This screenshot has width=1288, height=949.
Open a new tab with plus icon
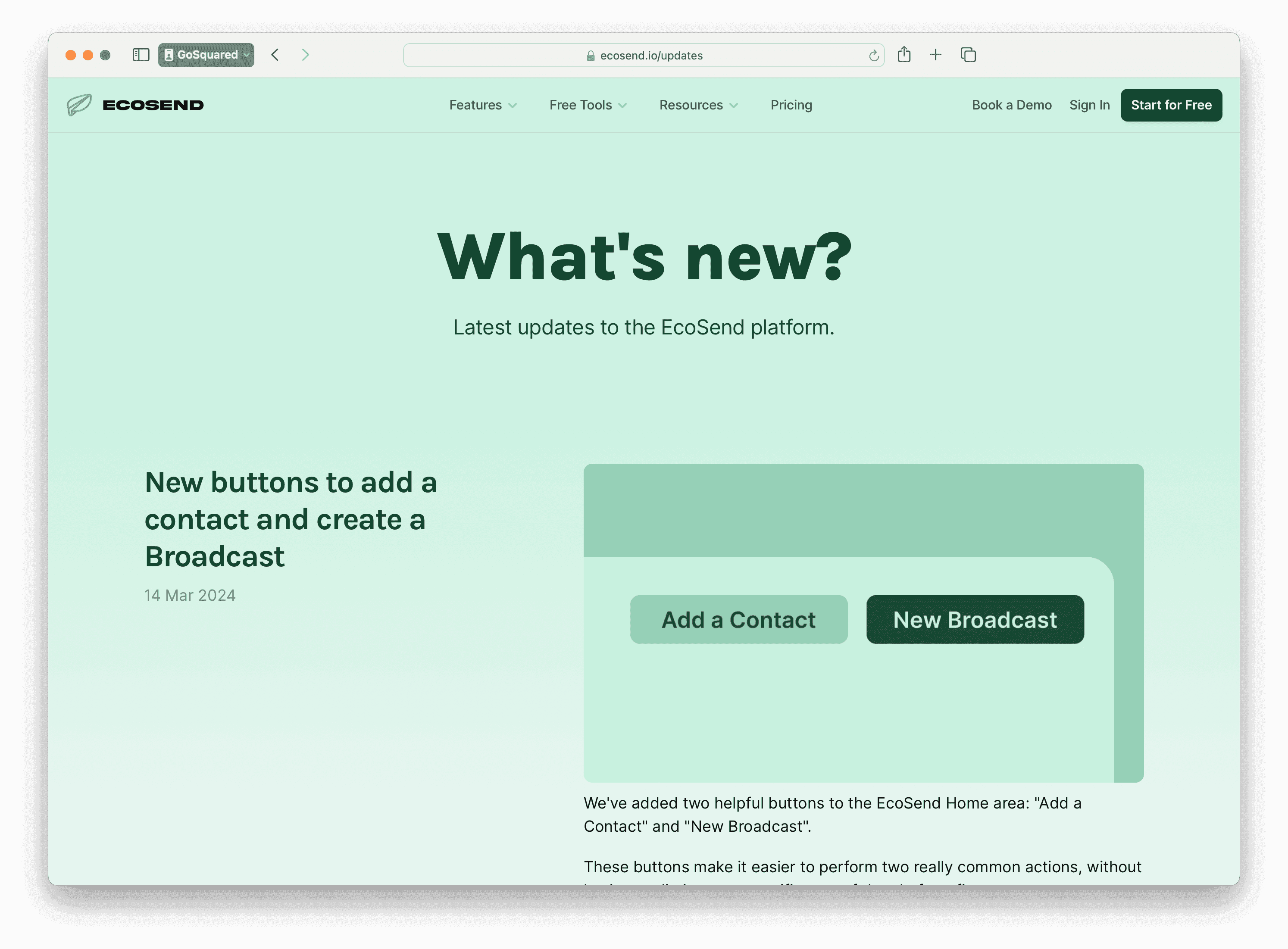point(935,55)
